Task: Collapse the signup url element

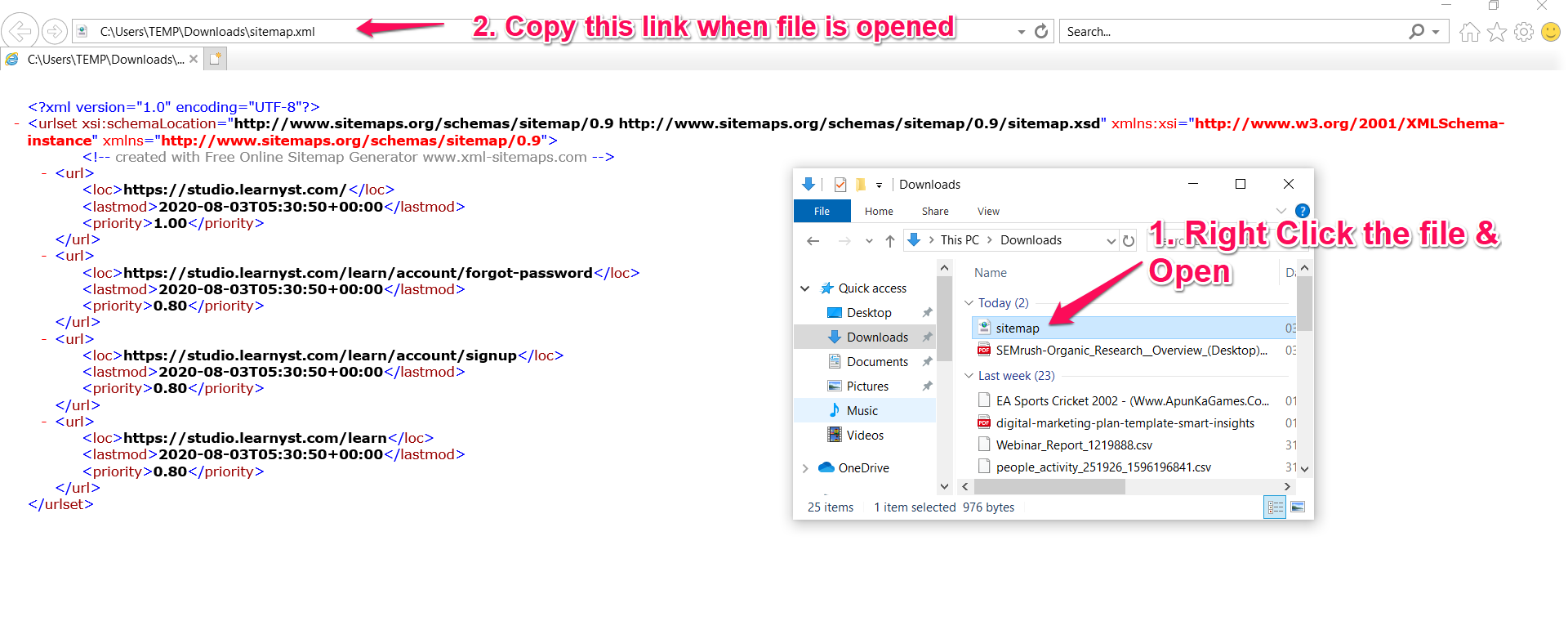Action: click(x=45, y=339)
